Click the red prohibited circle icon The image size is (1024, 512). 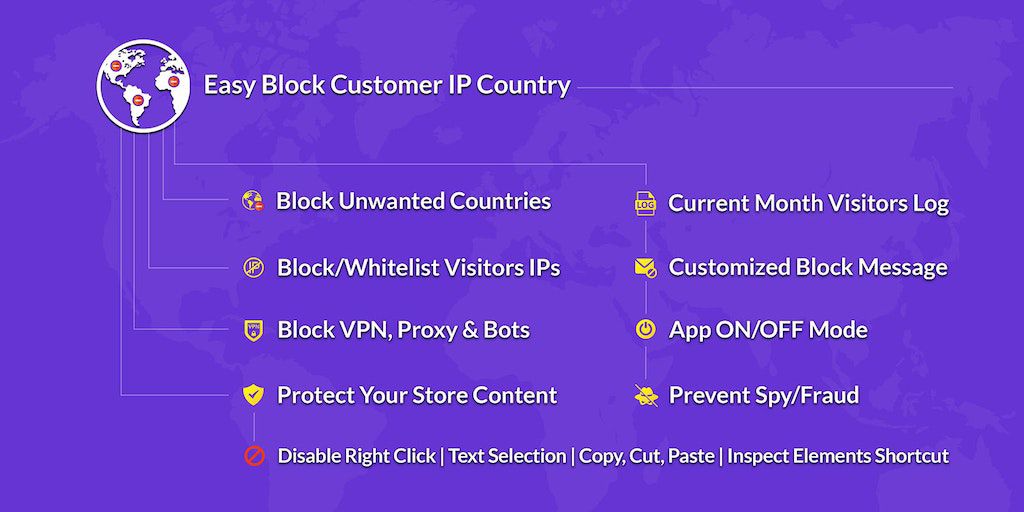coord(254,456)
